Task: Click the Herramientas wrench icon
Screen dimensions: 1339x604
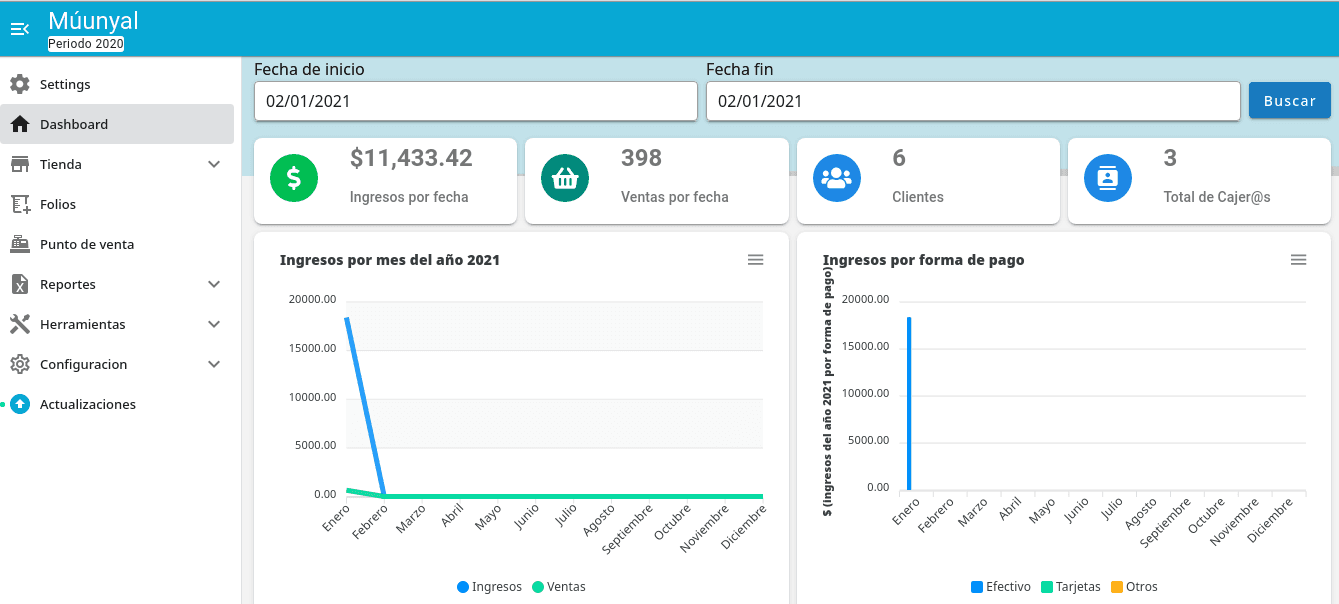Action: coord(20,324)
